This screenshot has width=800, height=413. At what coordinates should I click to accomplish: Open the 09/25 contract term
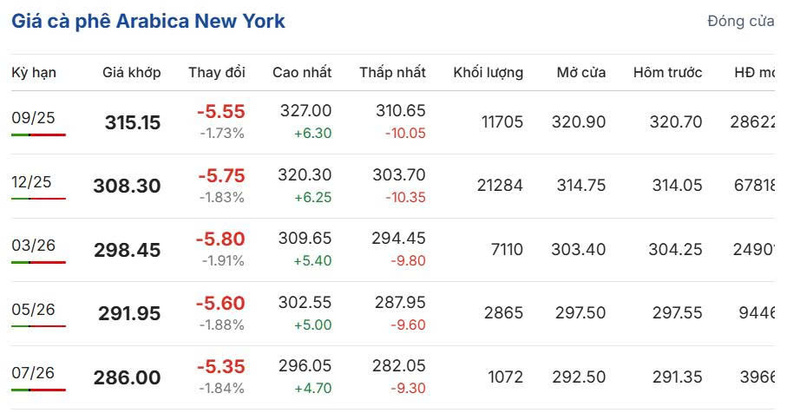click(x=33, y=118)
